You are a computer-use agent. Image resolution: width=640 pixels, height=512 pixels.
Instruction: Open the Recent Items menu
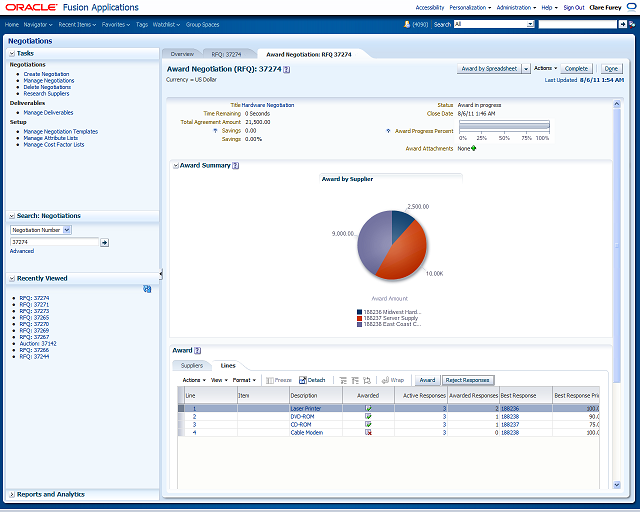click(77, 24)
